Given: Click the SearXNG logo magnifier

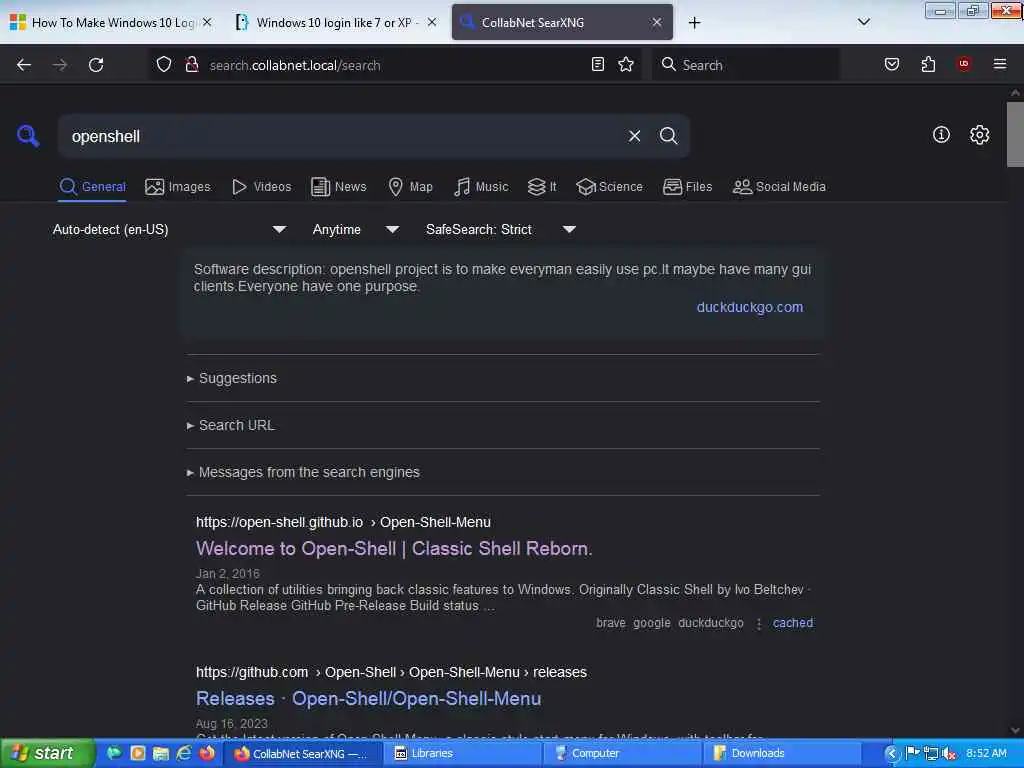Looking at the screenshot, I should [x=28, y=136].
